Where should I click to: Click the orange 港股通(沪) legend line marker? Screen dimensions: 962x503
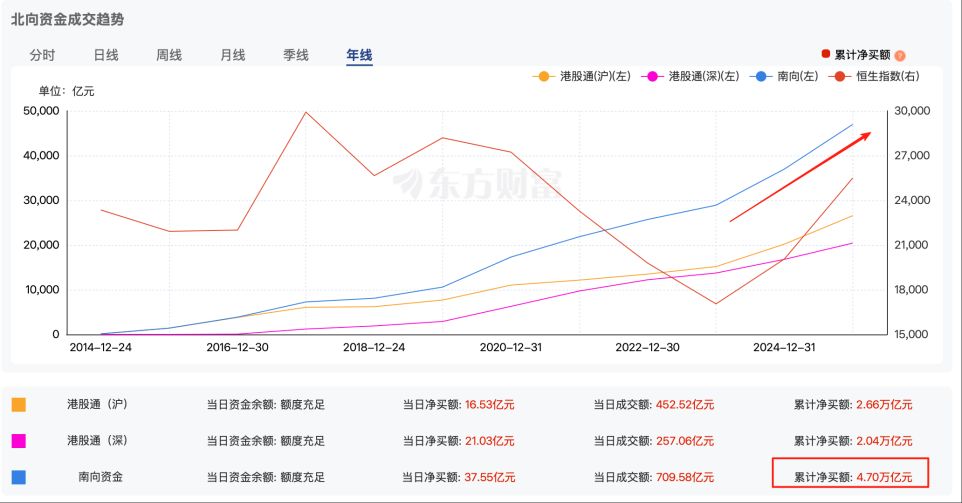click(x=544, y=76)
